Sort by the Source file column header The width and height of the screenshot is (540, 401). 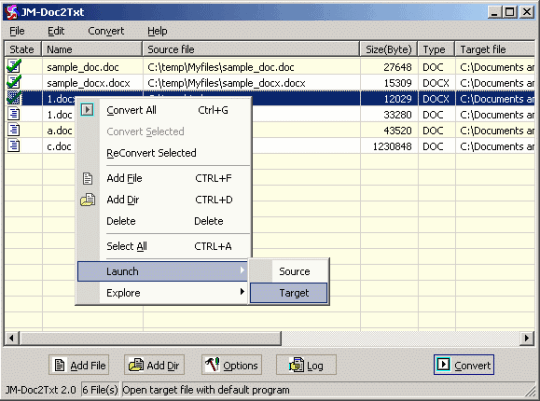251,49
